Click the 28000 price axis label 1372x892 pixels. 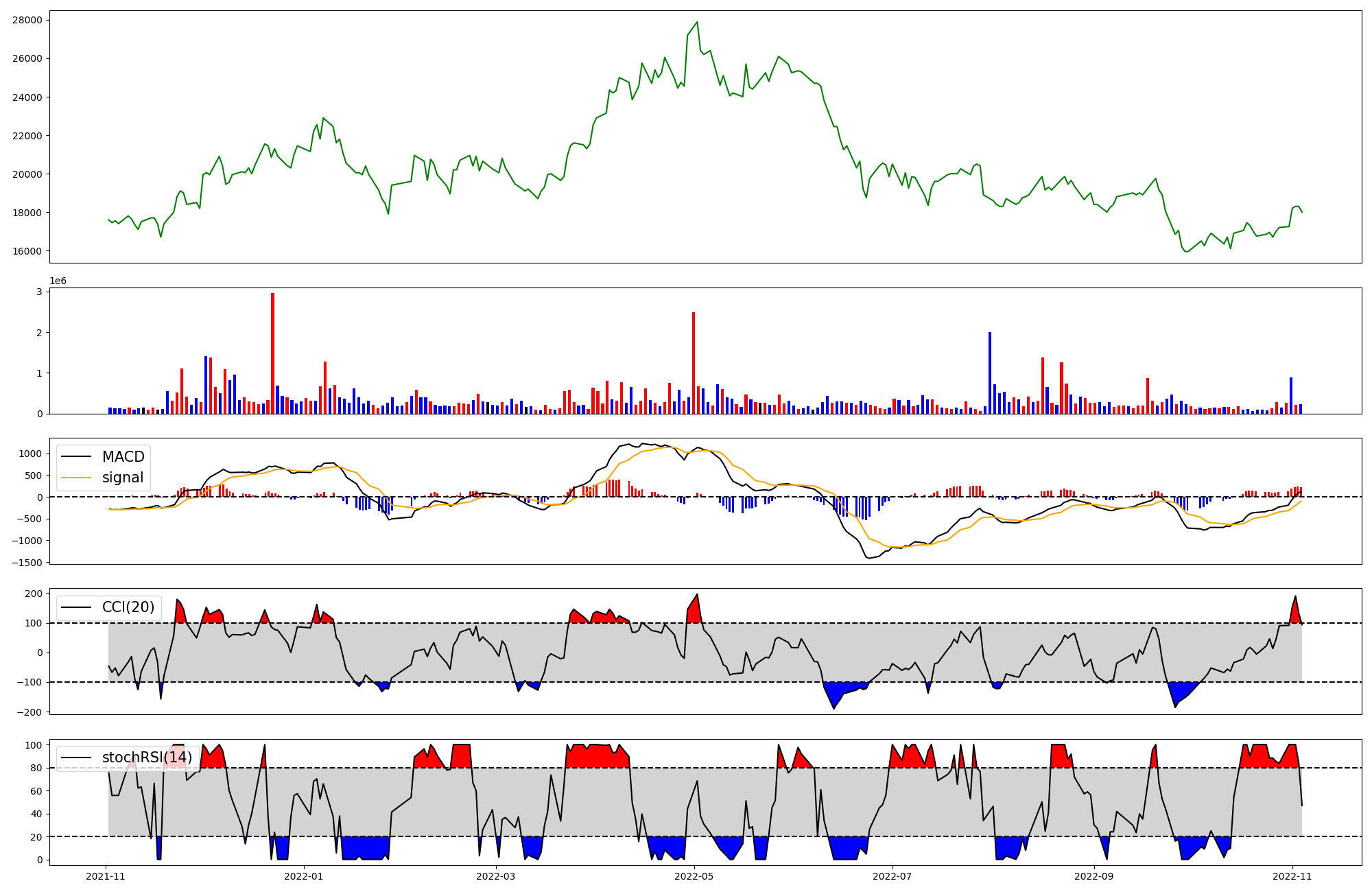27,20
